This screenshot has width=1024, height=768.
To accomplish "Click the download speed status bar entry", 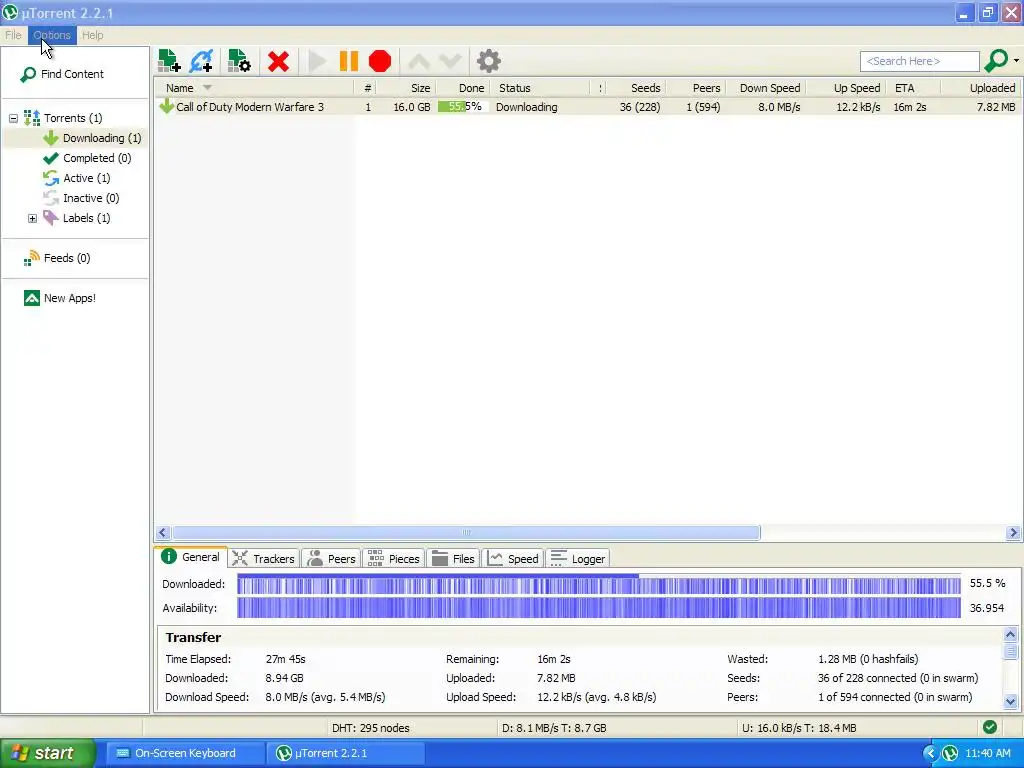I will pyautogui.click(x=554, y=728).
